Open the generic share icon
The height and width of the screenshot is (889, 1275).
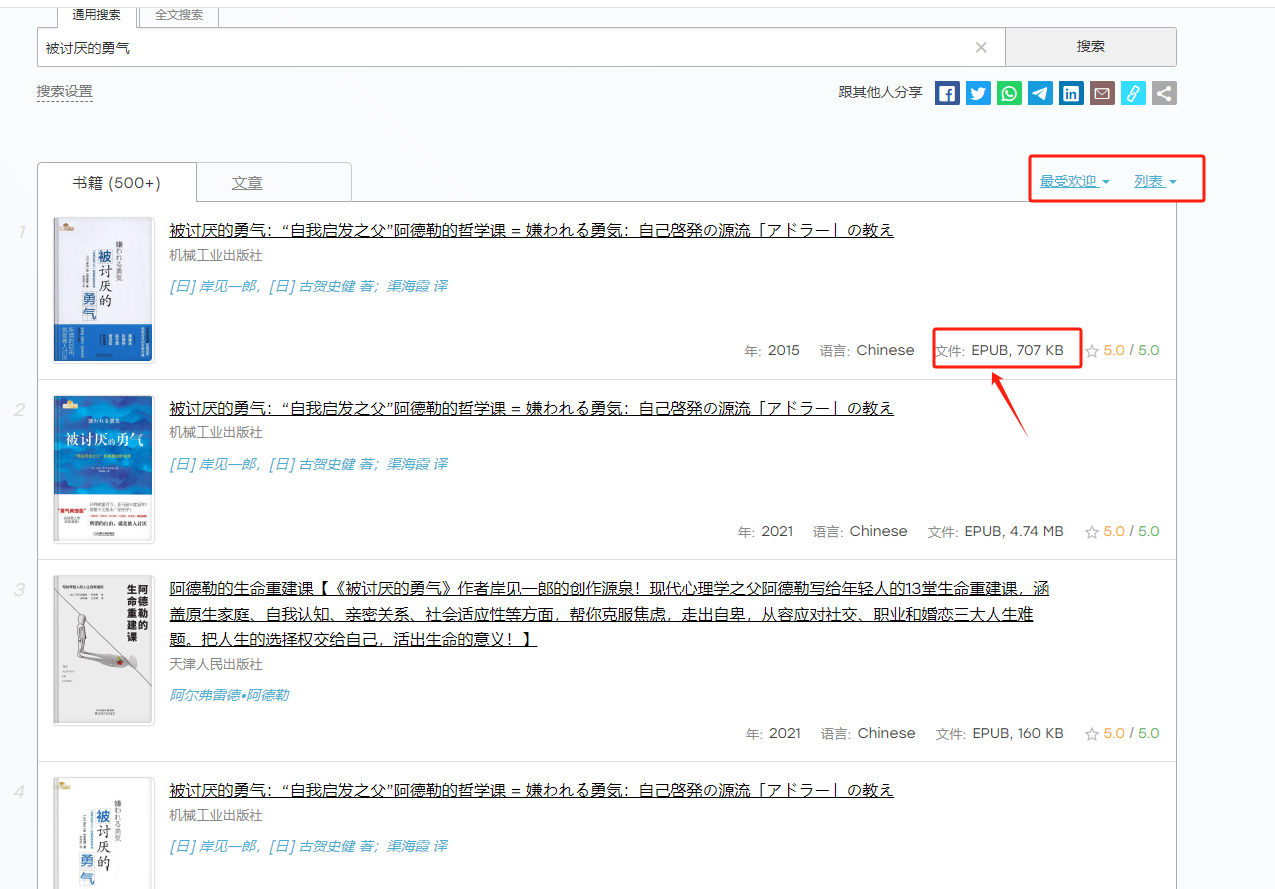pos(1164,93)
